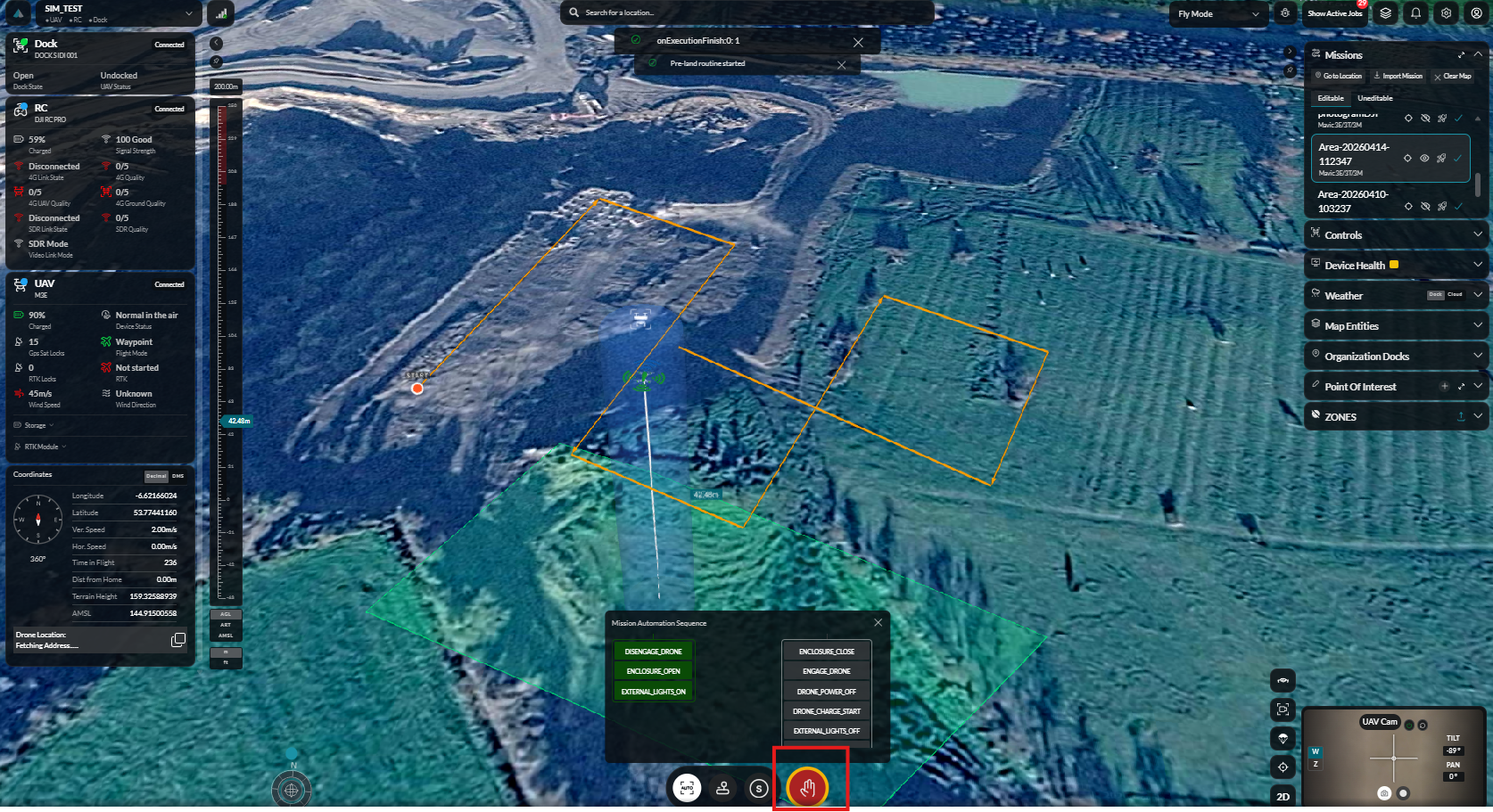Click the altitude slider 42.48m marker

[237, 421]
